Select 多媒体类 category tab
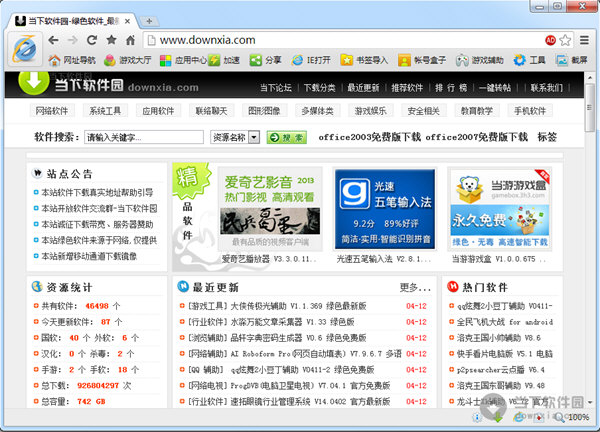Image resolution: width=600 pixels, height=432 pixels. [x=317, y=111]
